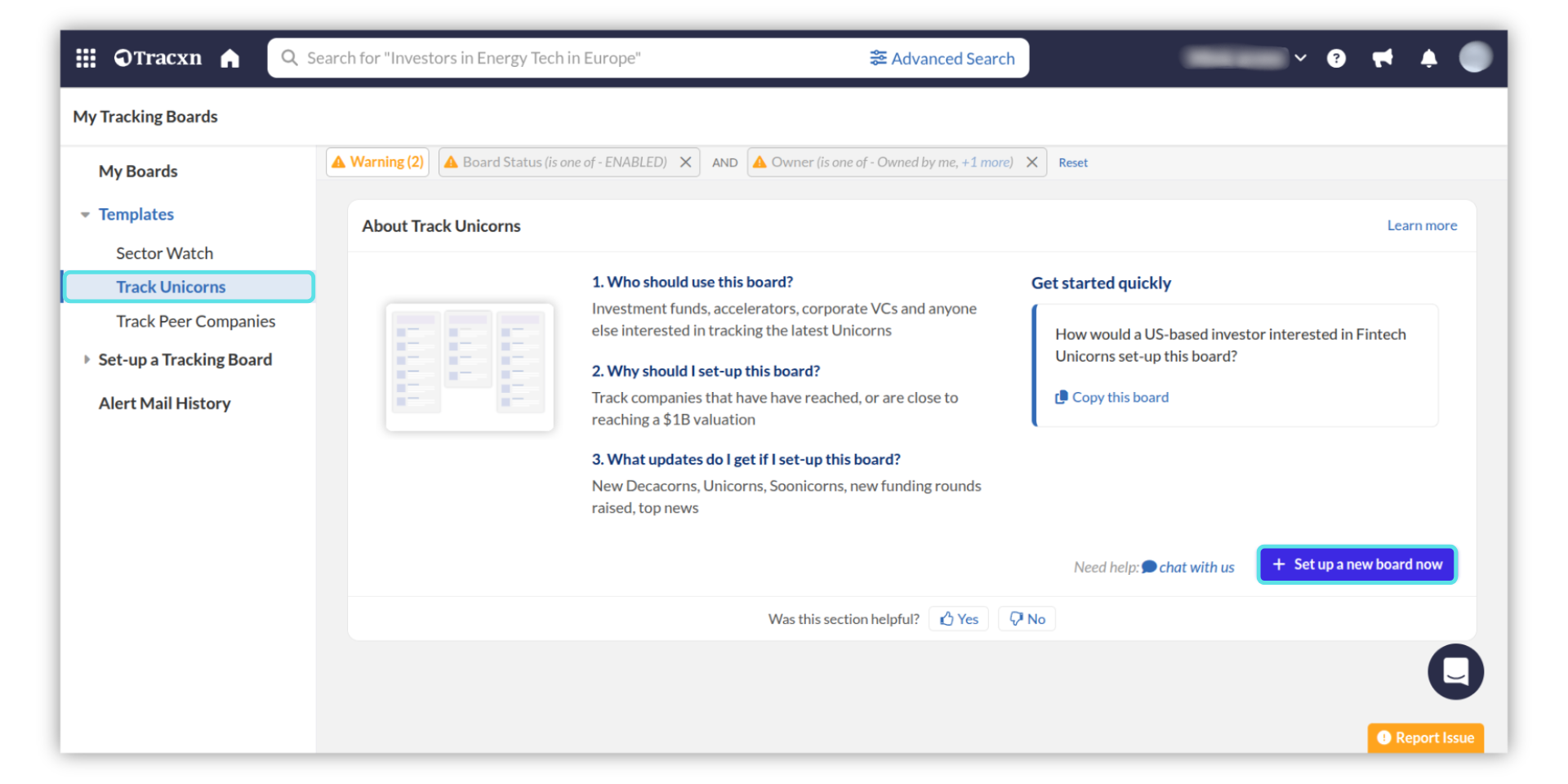This screenshot has height=784, width=1568.
Task: Click Copy this board link
Action: 1119,397
